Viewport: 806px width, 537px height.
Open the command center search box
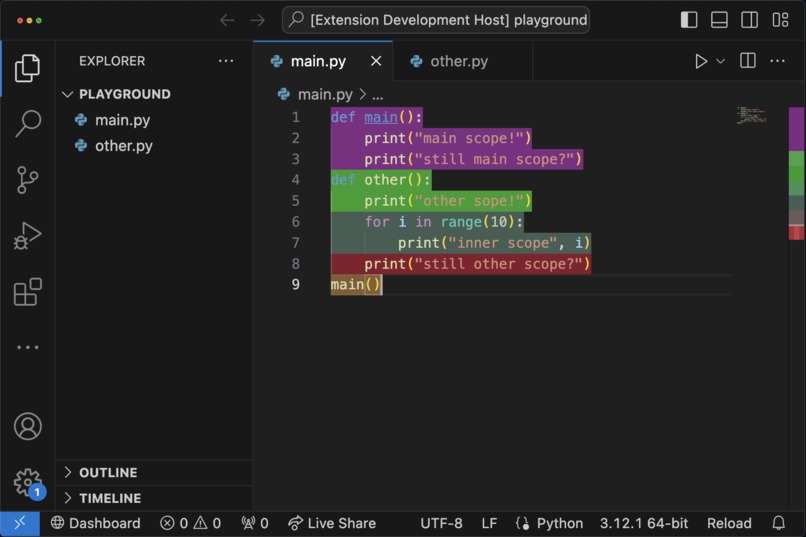pos(436,20)
